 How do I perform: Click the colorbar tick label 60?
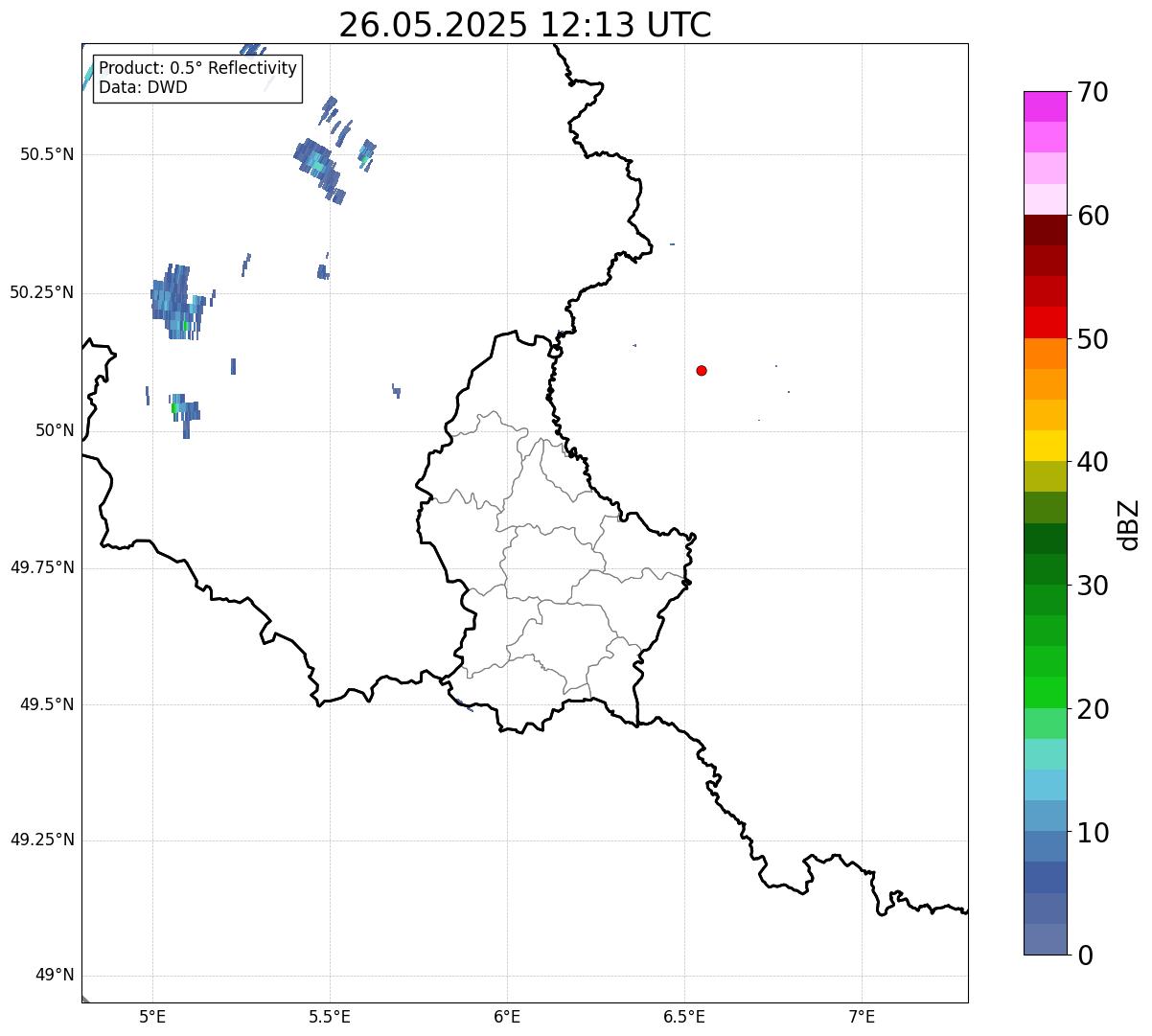point(1093,216)
